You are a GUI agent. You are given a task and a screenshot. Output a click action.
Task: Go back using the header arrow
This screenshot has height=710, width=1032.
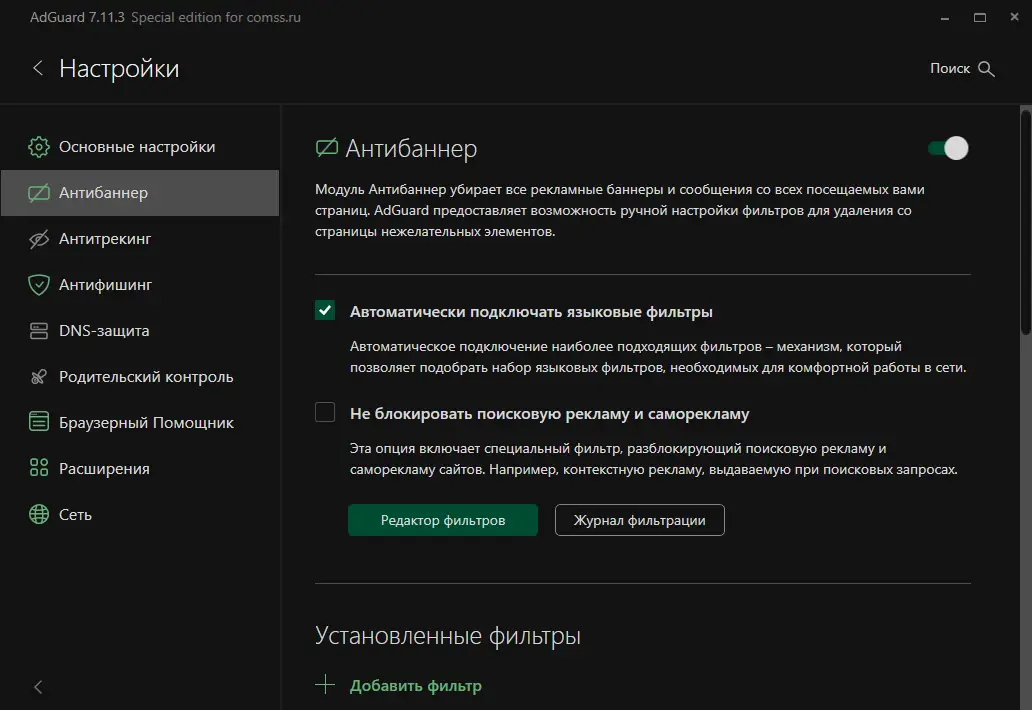point(38,69)
